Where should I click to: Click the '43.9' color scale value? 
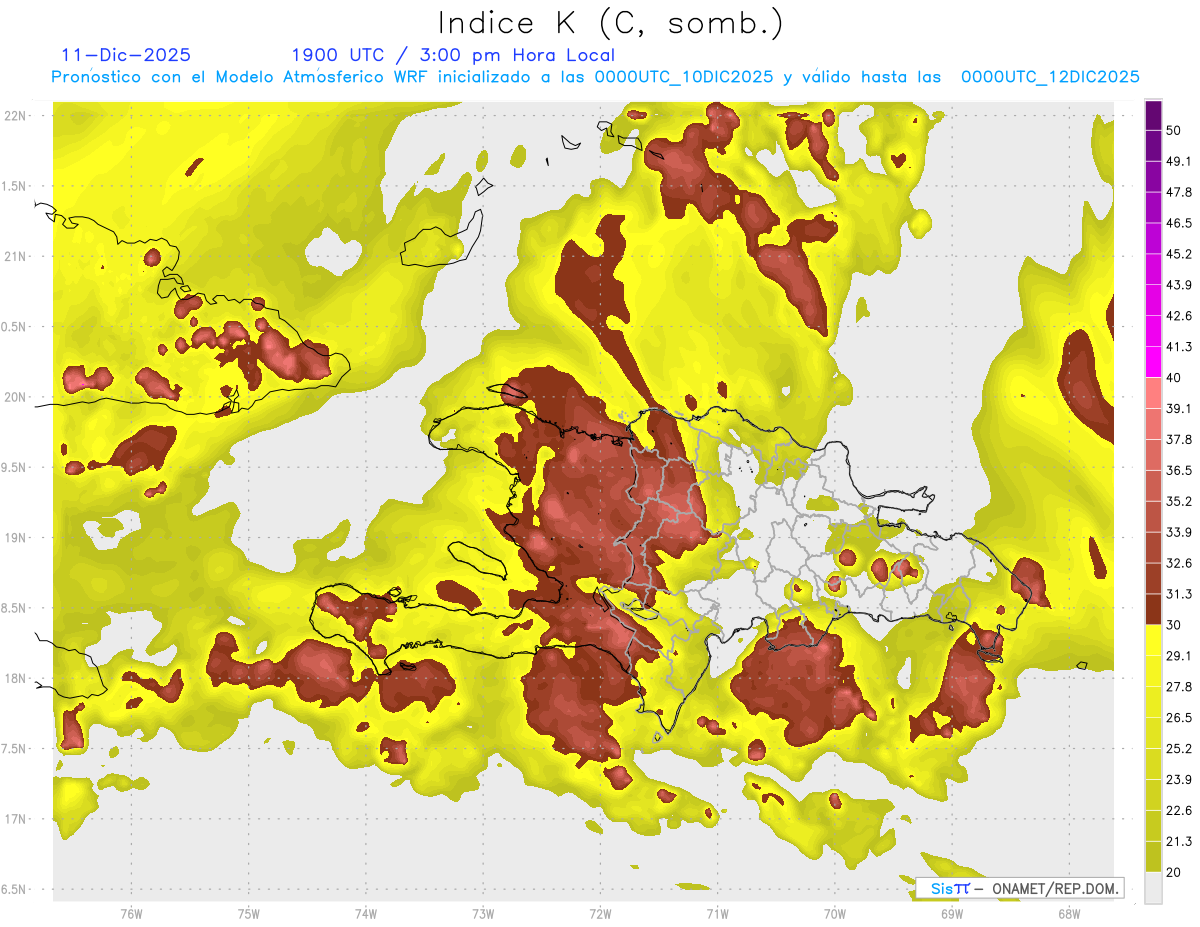[1179, 285]
